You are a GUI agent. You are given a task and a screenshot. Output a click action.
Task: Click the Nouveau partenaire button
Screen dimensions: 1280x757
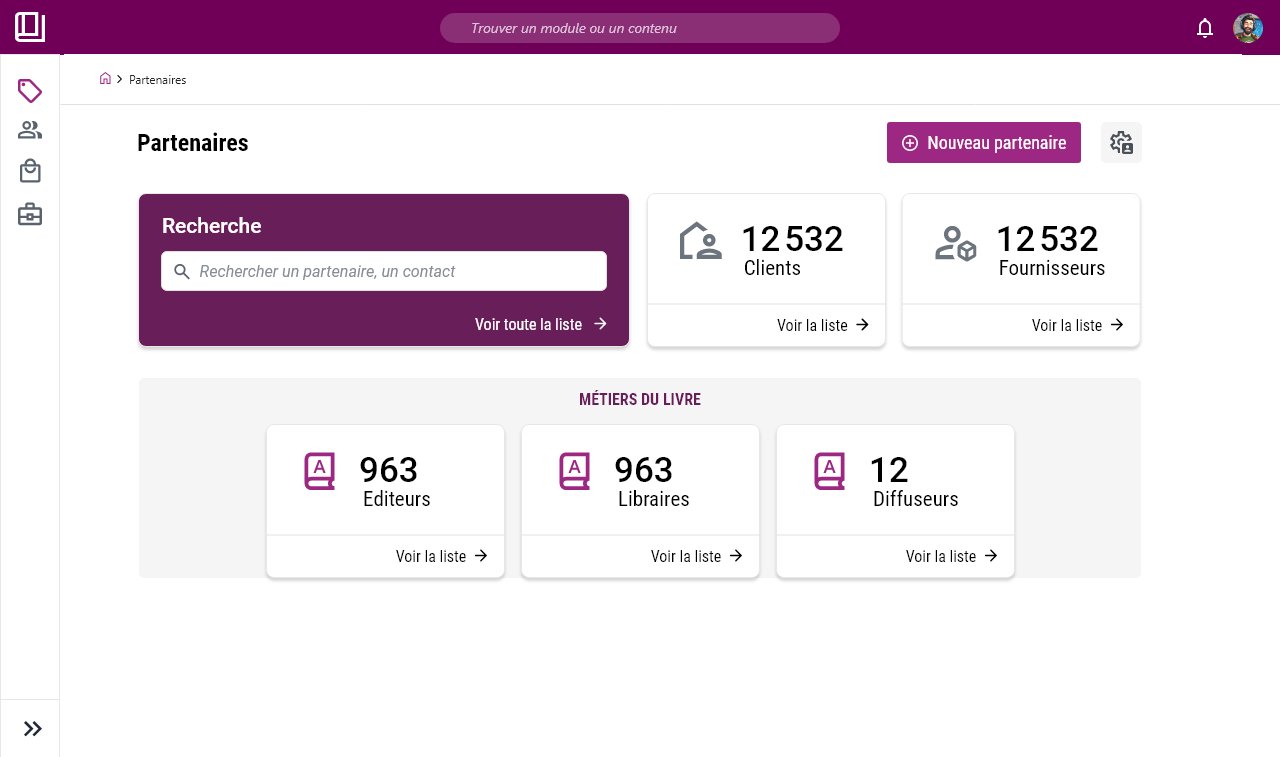pyautogui.click(x=983, y=143)
